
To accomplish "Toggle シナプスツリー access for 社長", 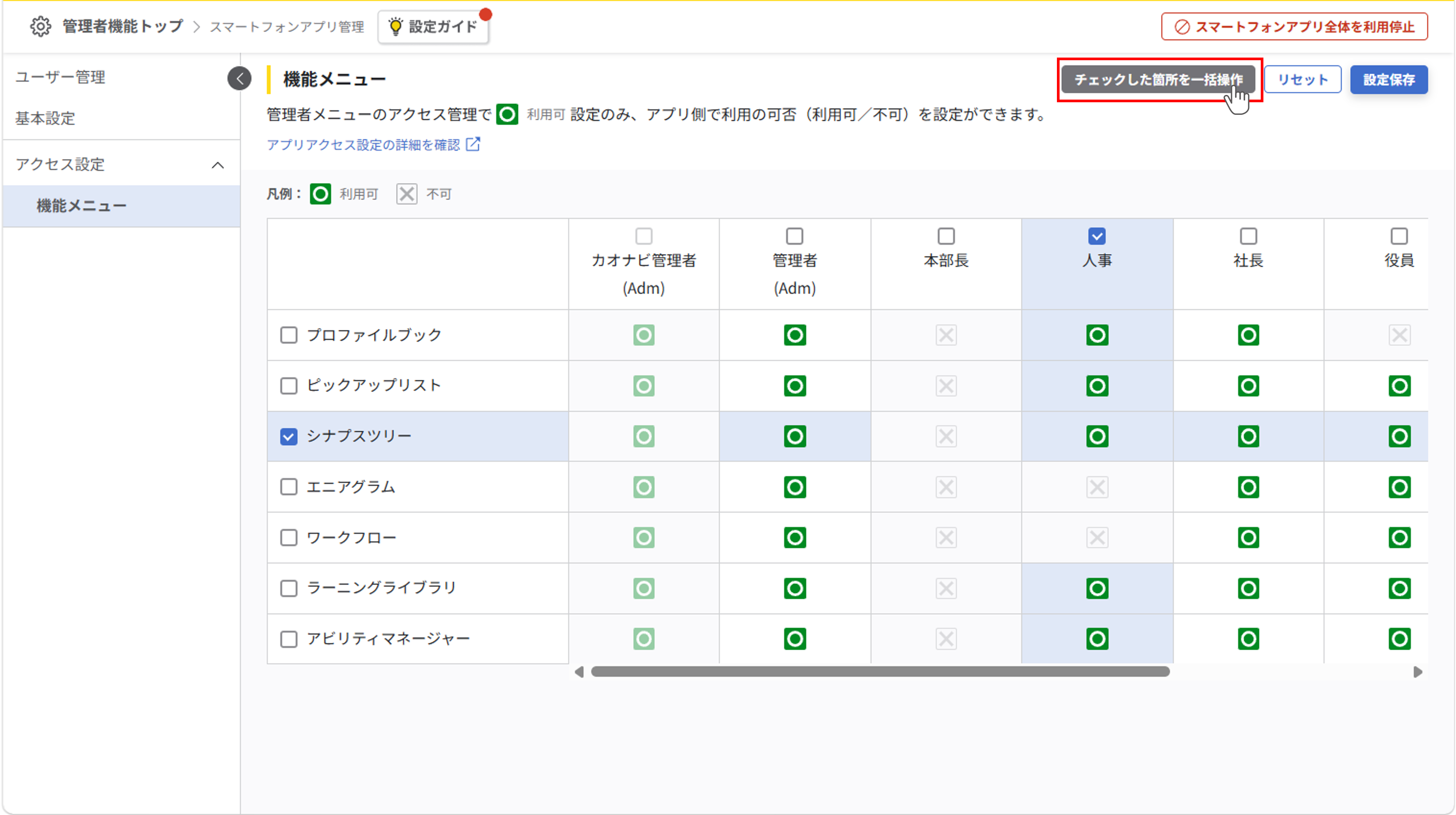I will [1249, 436].
